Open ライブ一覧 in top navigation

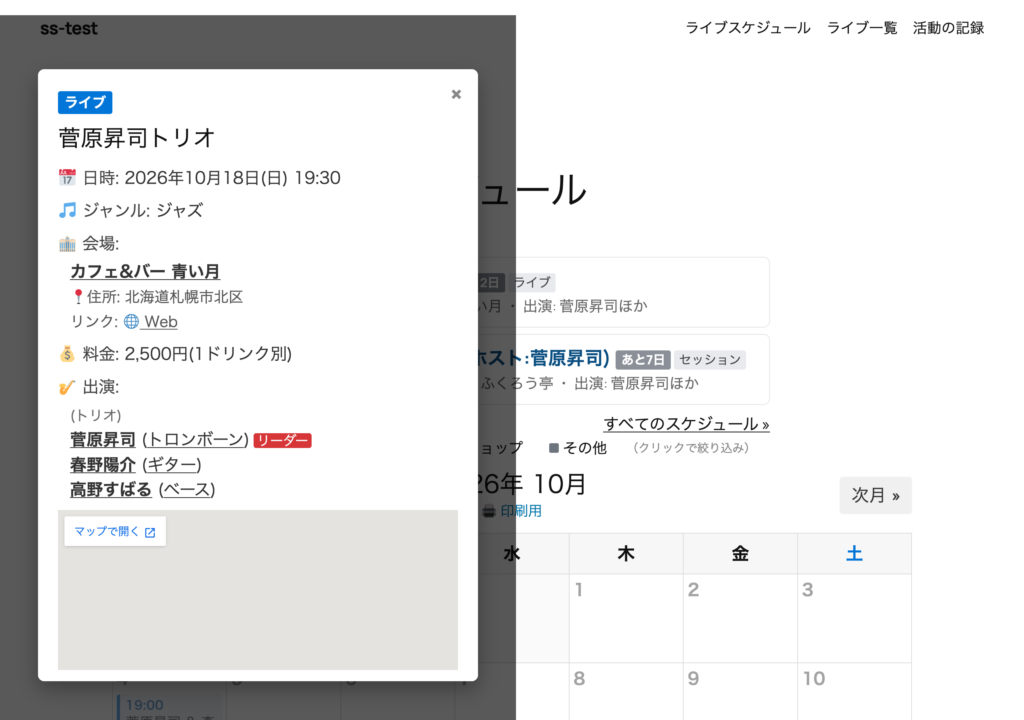point(862,28)
